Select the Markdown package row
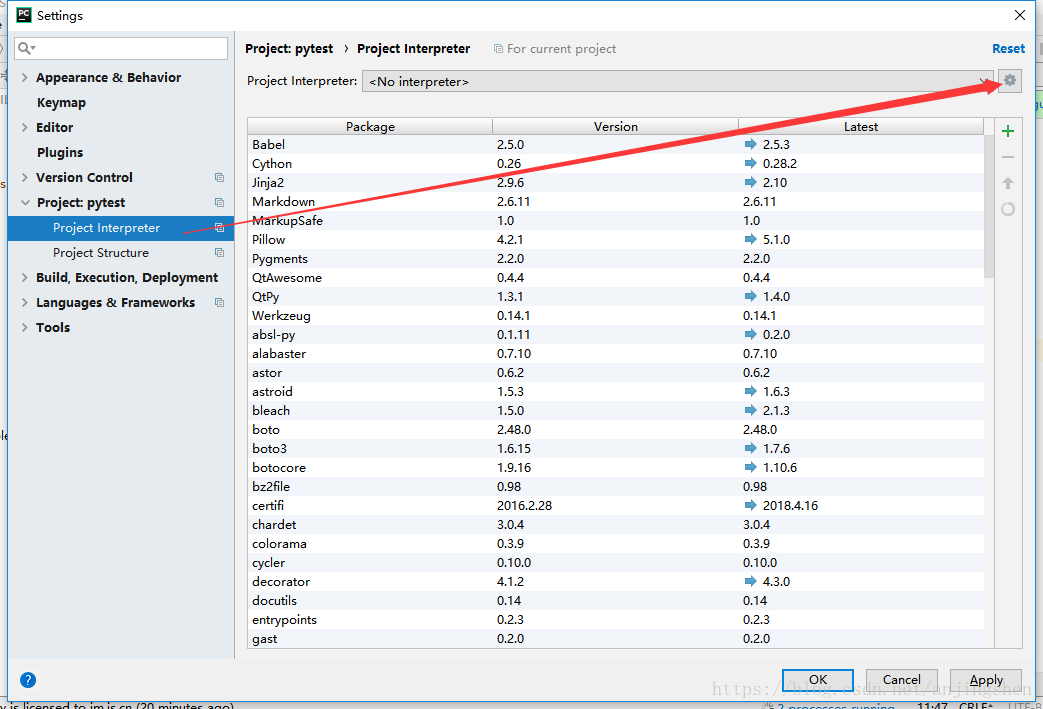The image size is (1043, 709). 616,202
